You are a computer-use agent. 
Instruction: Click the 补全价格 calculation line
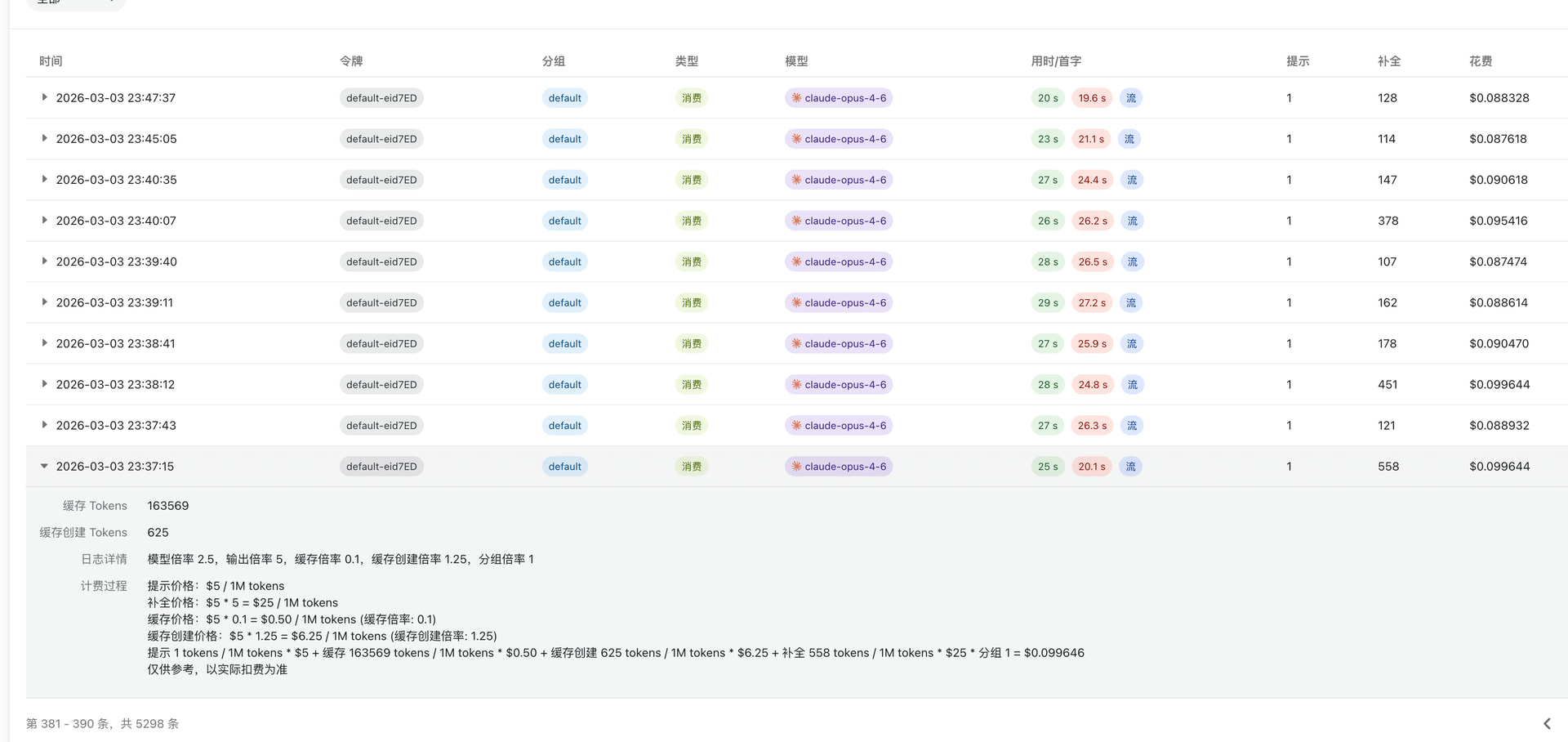pyautogui.click(x=243, y=602)
